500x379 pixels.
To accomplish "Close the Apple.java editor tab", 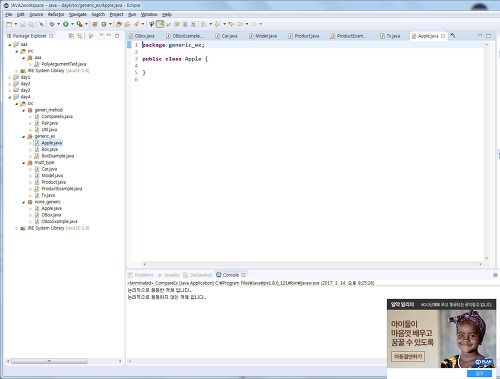I will (x=443, y=36).
